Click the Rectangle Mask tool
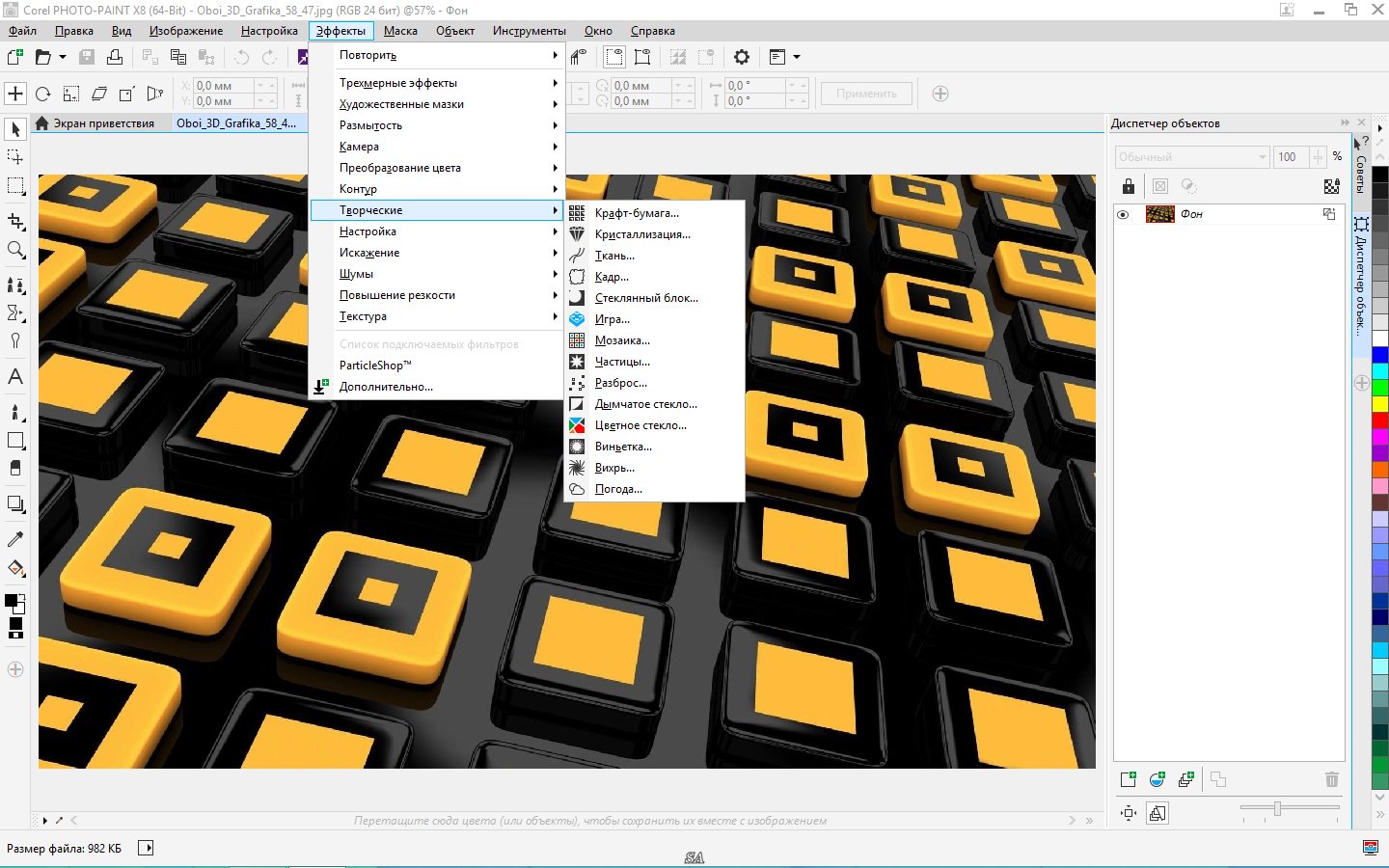1389x868 pixels. pos(15,186)
